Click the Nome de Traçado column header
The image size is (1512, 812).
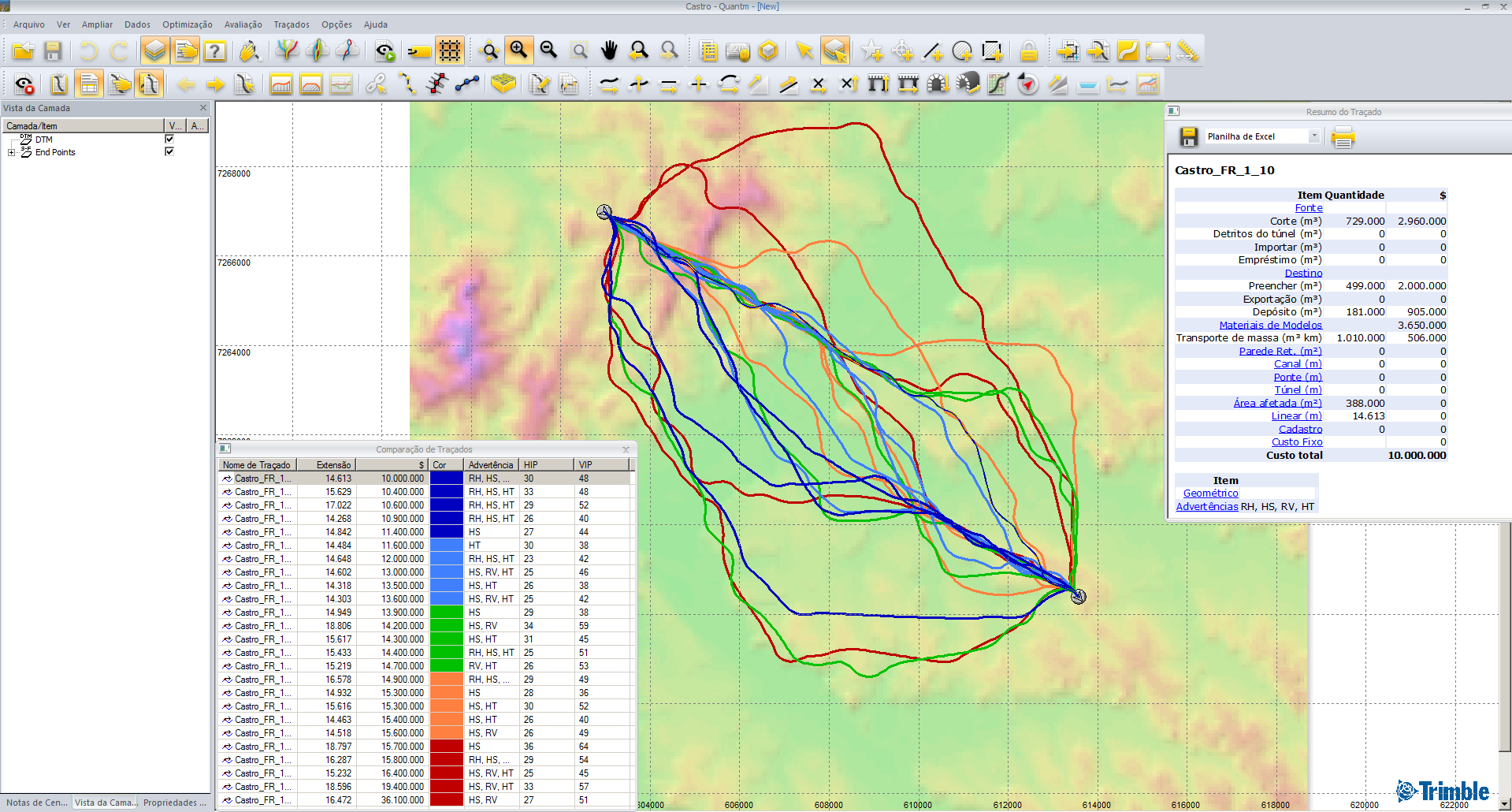coord(257,465)
